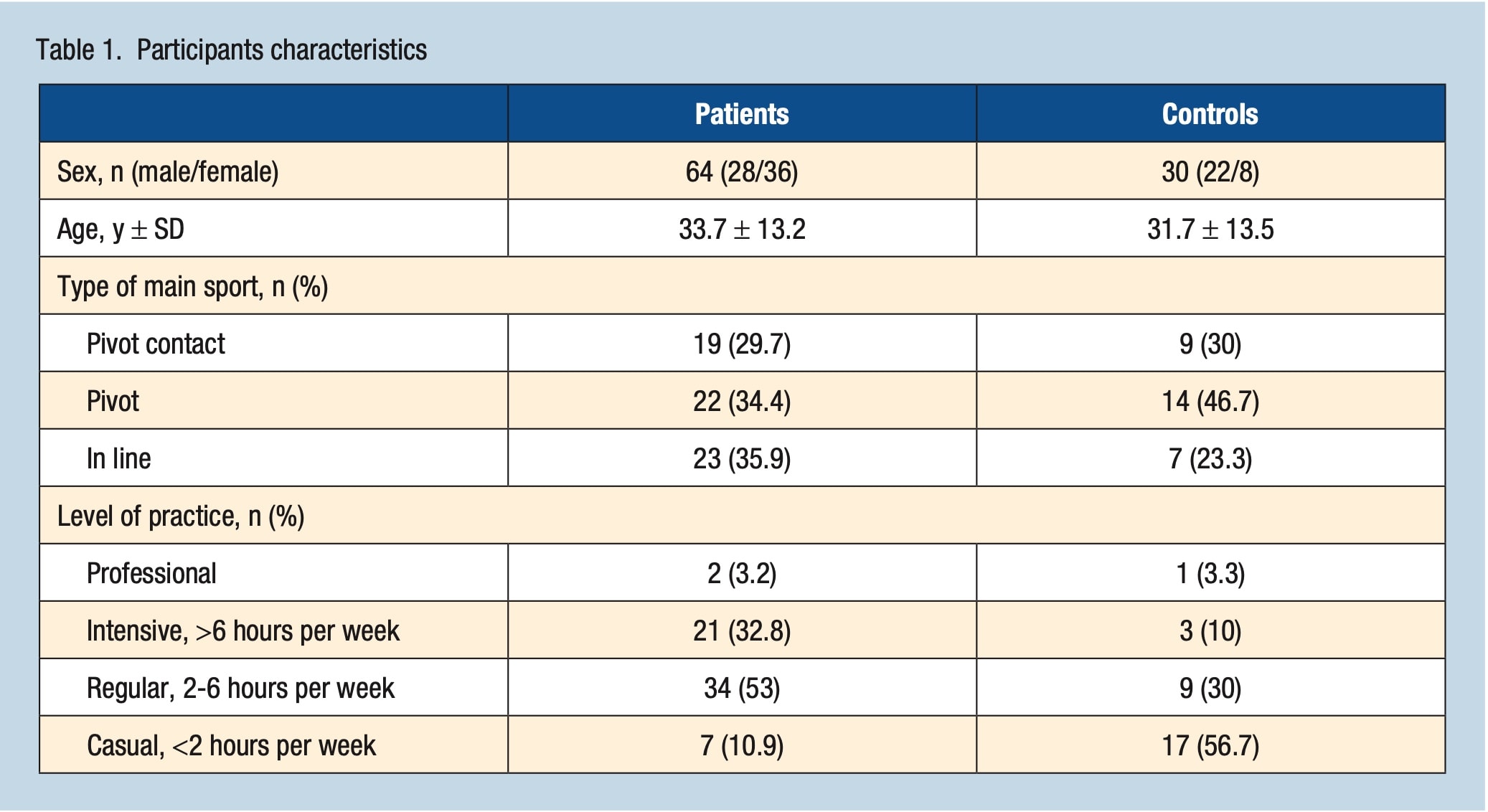Click the "Sex, n (male/female)" row label
The height and width of the screenshot is (812, 1488).
point(168,172)
